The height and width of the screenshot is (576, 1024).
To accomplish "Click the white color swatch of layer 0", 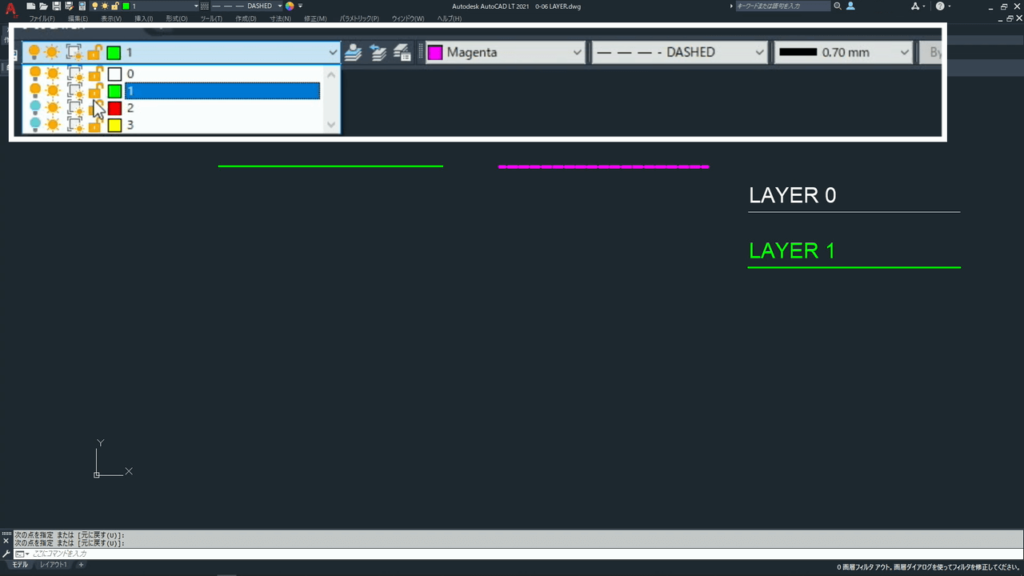I will tap(114, 74).
